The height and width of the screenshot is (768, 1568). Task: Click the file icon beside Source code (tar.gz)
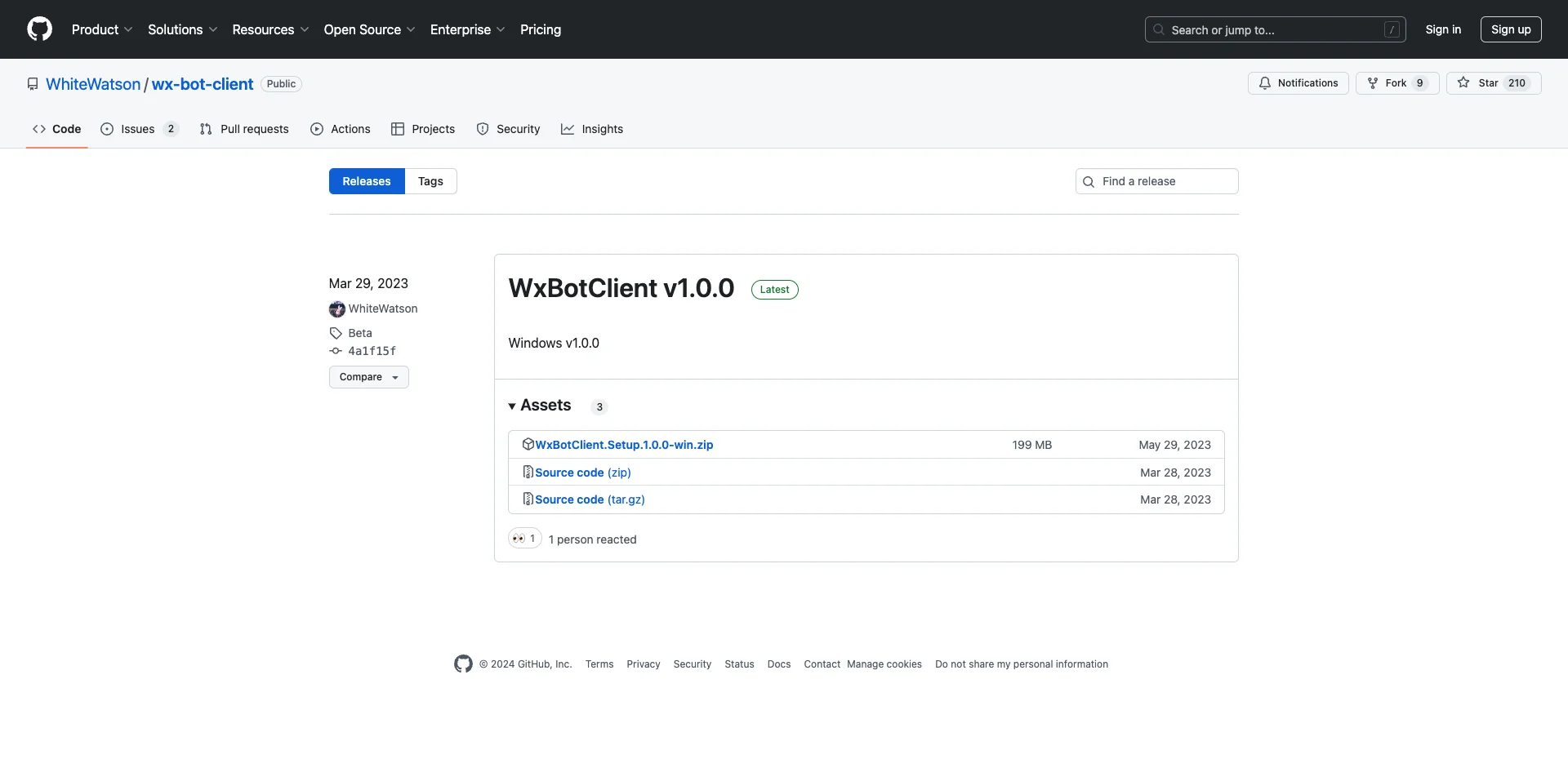(528, 499)
